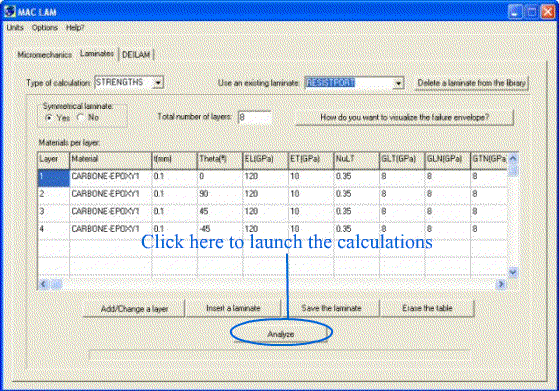The image size is (559, 391).
Task: Click NuLT value 0.35 in layer 1
Action: point(357,178)
